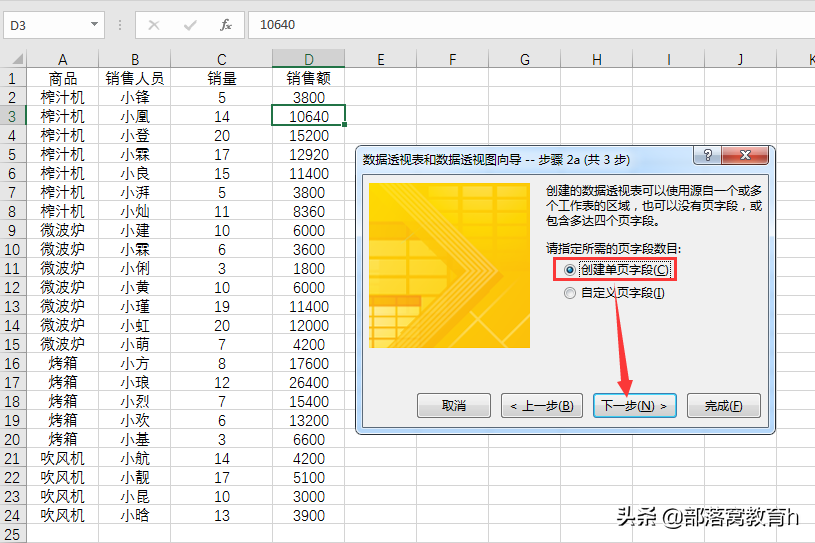Click the wizard illustration image
This screenshot has width=815, height=543.
[450, 266]
